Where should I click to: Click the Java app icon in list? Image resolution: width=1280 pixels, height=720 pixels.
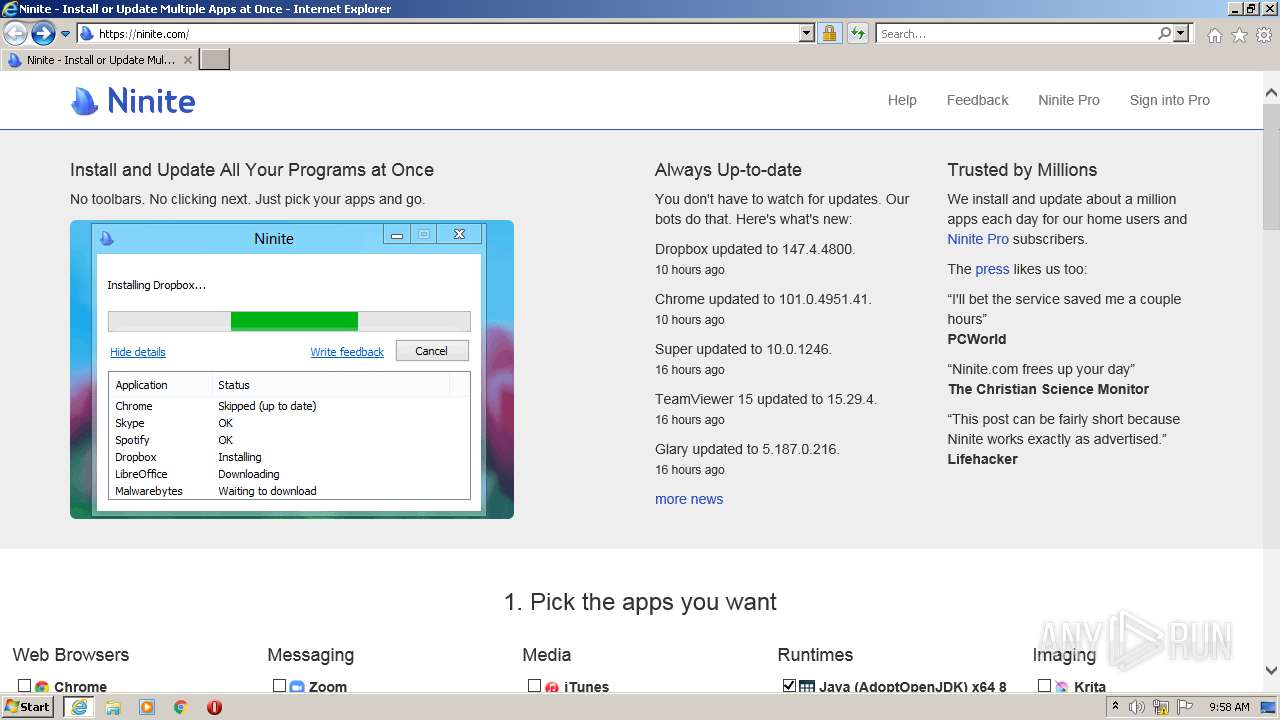[x=807, y=687]
